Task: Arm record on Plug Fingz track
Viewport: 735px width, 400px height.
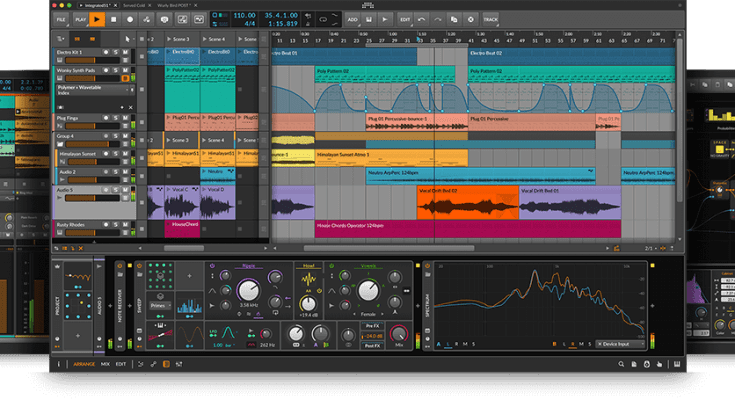Action: [105, 119]
